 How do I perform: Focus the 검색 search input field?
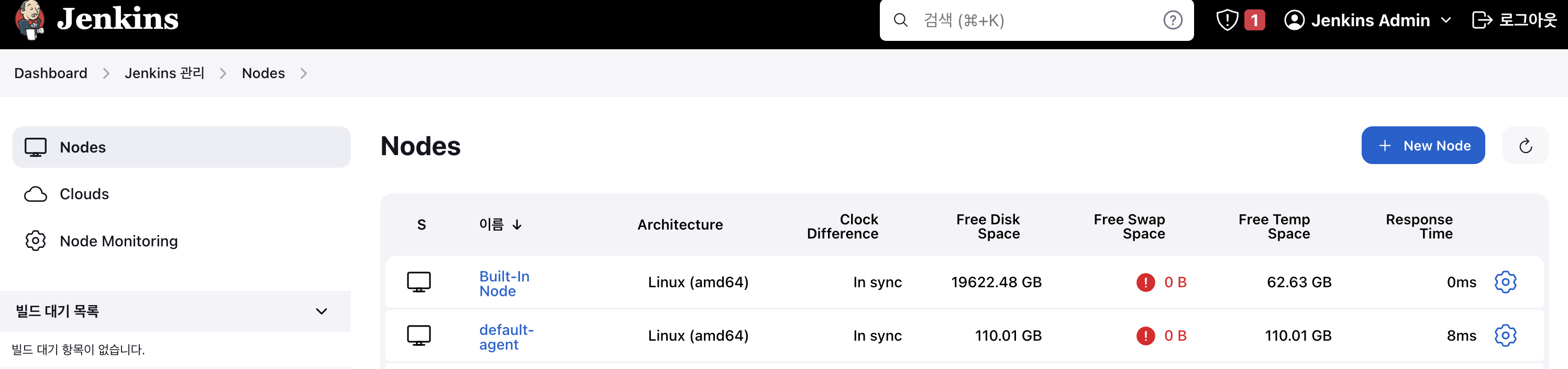tap(1036, 20)
